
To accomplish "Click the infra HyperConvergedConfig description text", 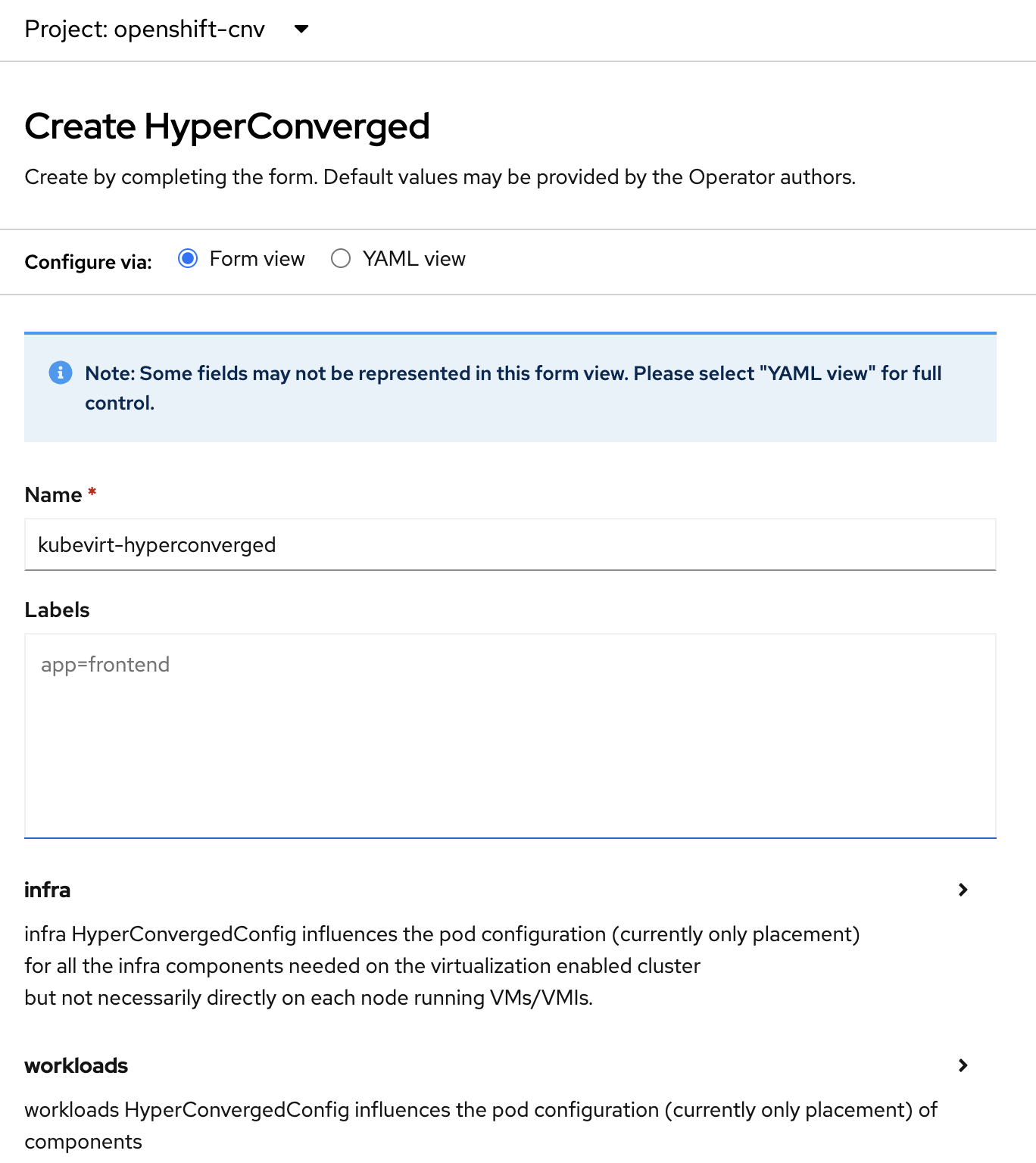I will coord(442,966).
